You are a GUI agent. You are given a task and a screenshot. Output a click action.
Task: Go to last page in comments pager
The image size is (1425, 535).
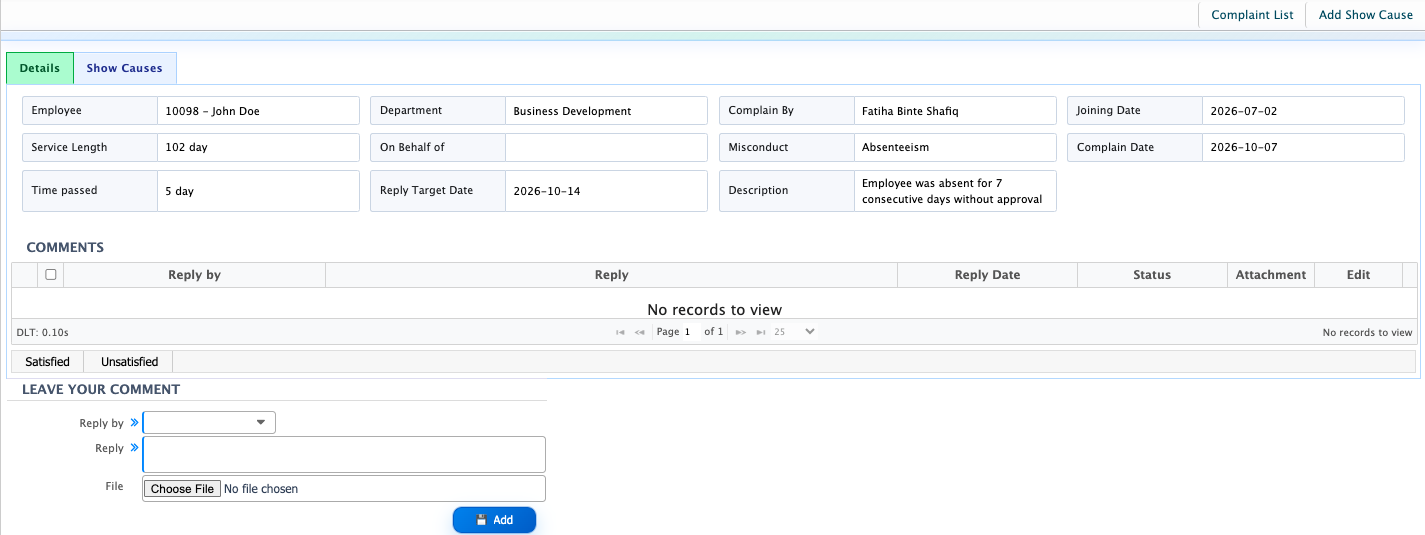tap(761, 332)
